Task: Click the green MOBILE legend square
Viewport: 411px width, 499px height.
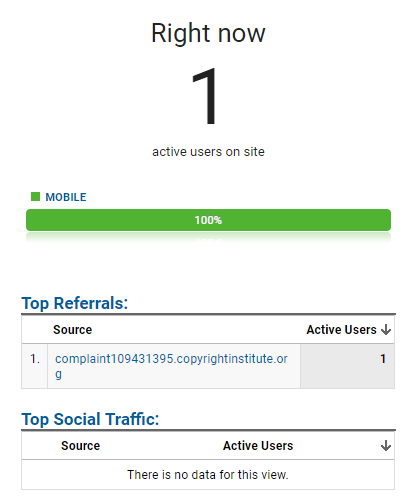Action: (35, 197)
